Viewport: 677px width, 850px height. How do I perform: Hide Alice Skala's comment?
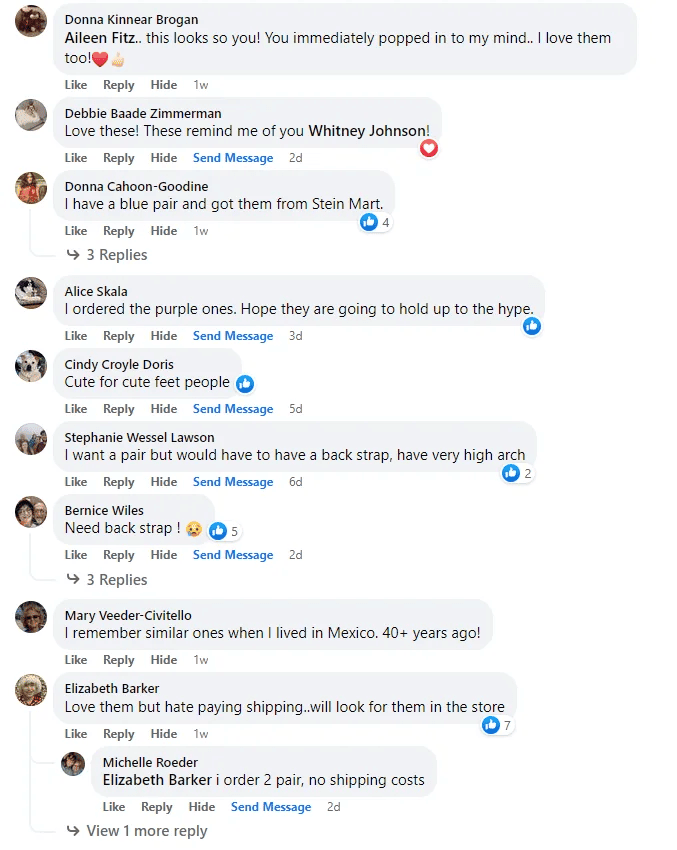164,336
